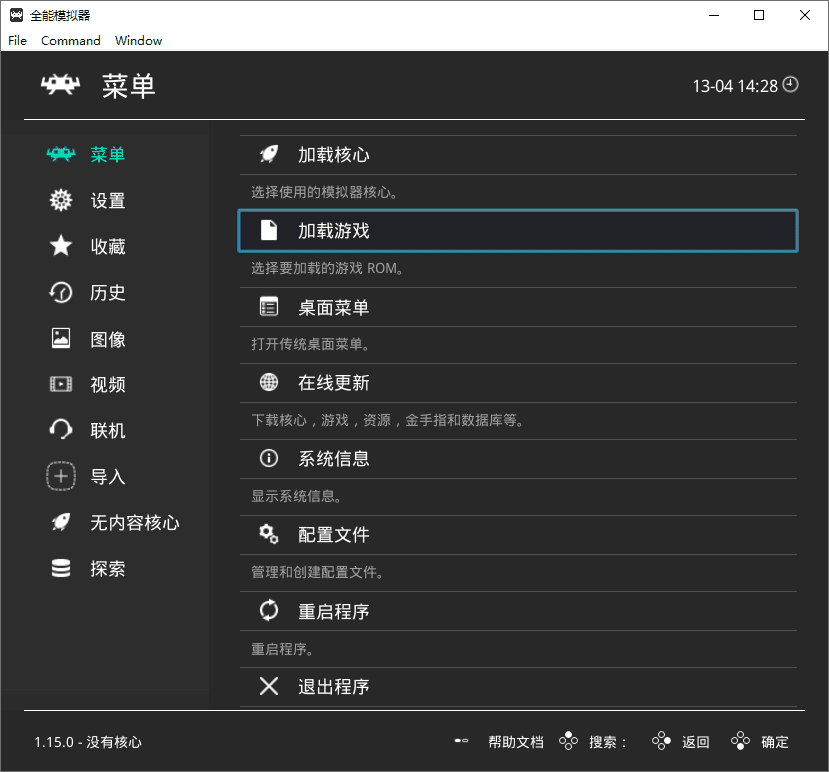829x772 pixels.
Task: Click the gamepad icon before 确定
Action: [740, 741]
